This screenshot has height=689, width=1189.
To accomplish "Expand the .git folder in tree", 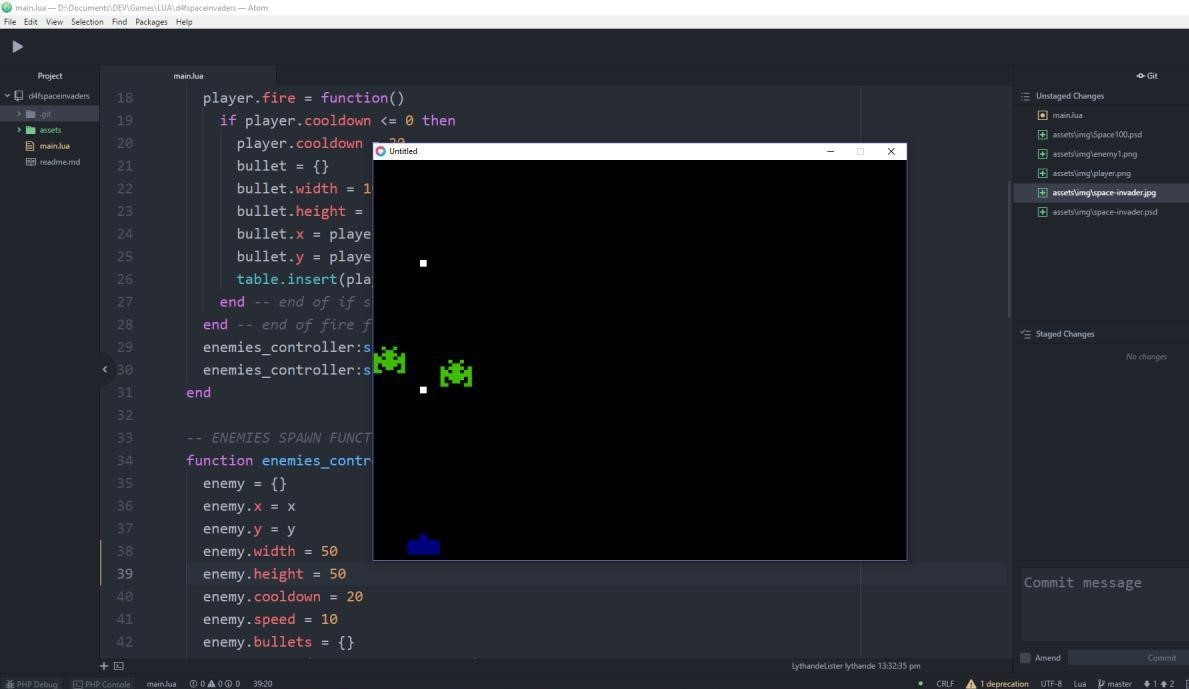I will tap(19, 114).
